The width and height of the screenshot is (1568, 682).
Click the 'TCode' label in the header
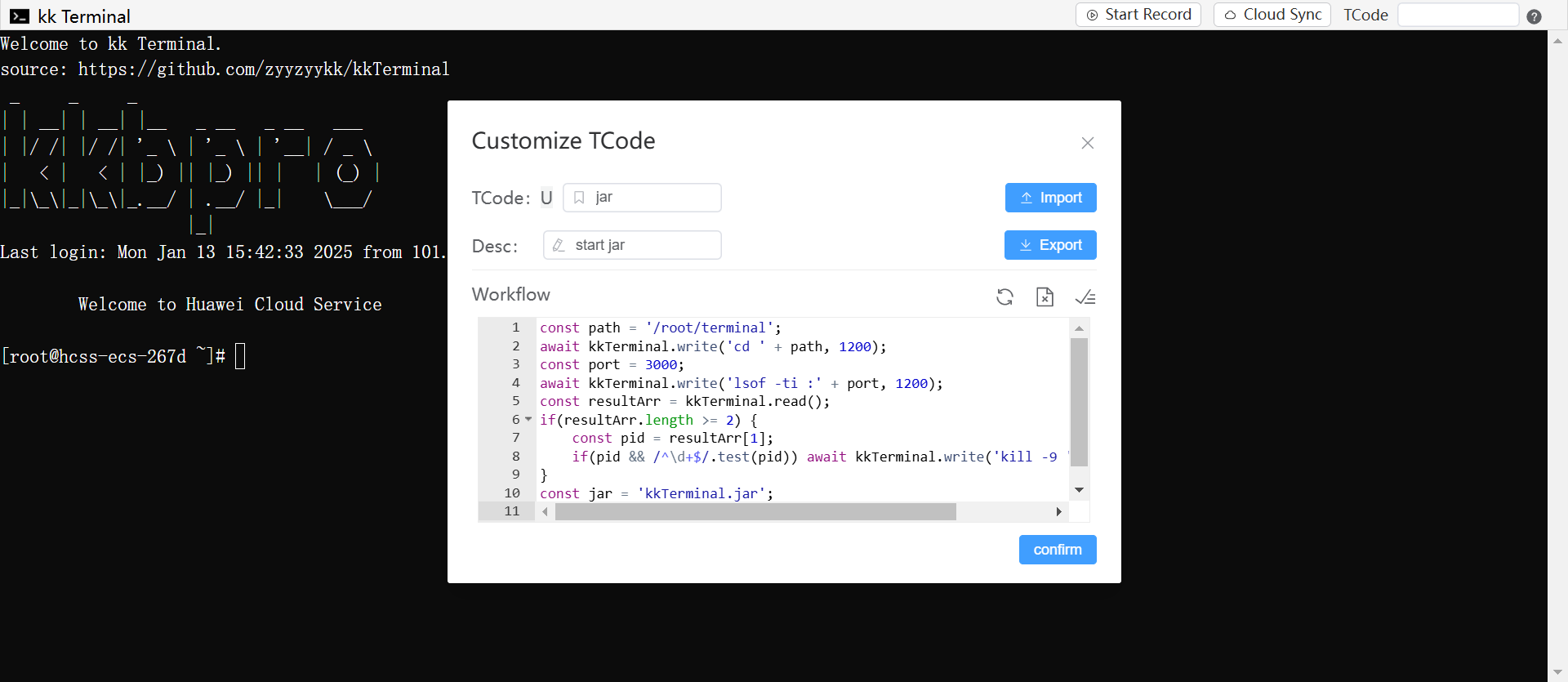(x=1365, y=16)
